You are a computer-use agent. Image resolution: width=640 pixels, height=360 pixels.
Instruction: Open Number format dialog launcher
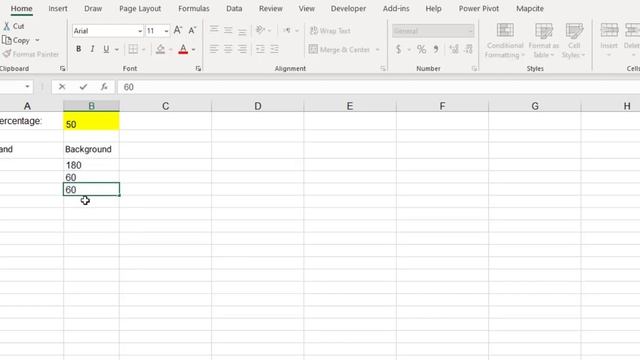[474, 69]
